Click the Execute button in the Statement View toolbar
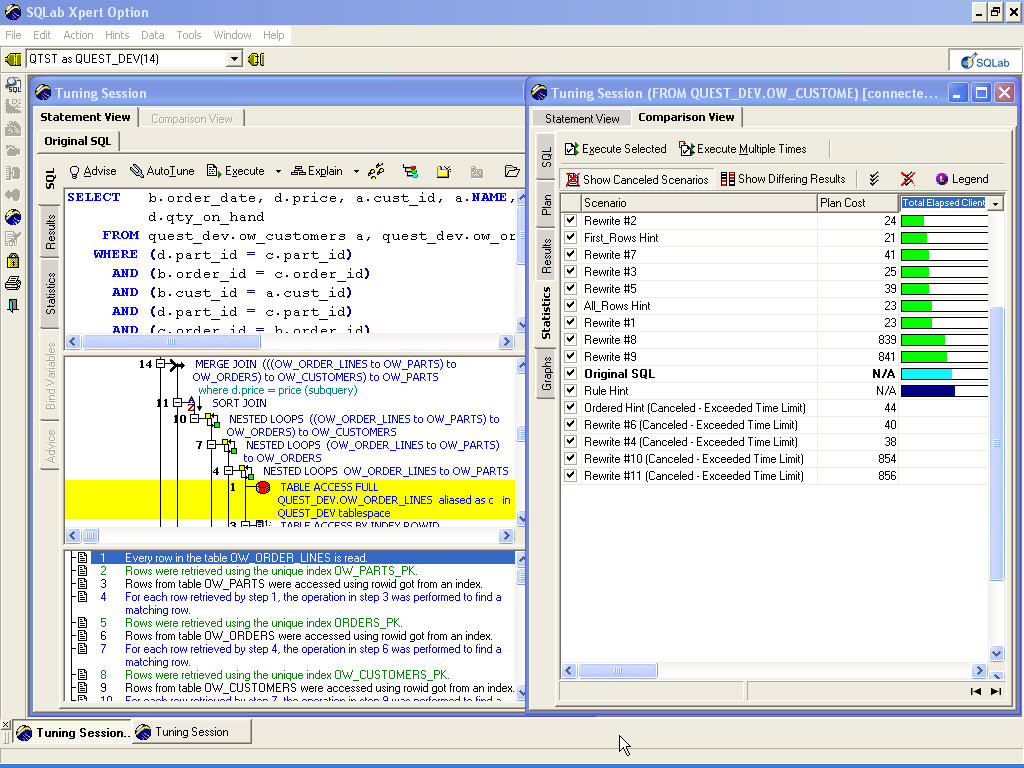 click(236, 171)
